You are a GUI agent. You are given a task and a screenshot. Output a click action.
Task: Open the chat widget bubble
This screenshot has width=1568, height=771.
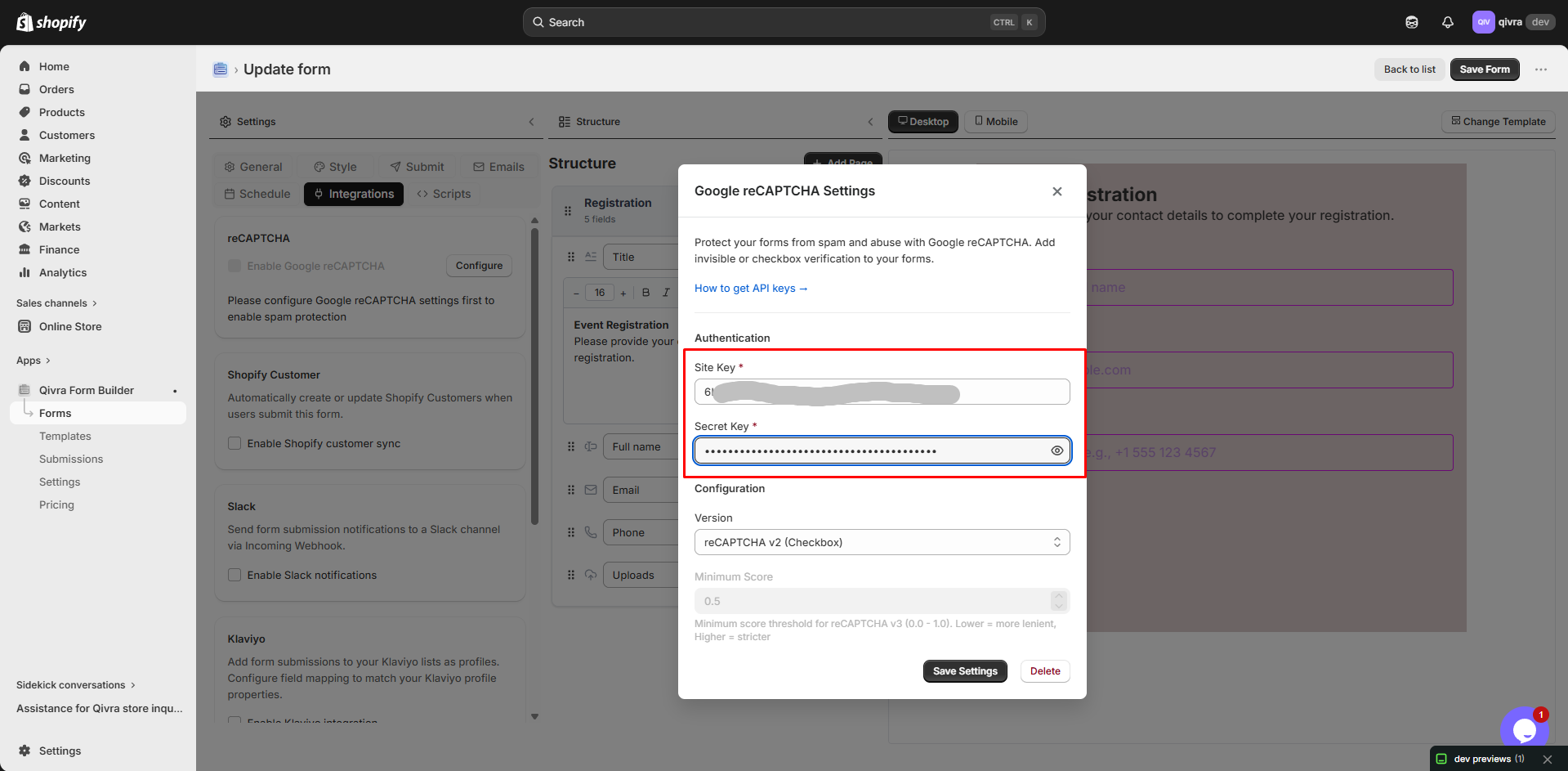(1524, 729)
